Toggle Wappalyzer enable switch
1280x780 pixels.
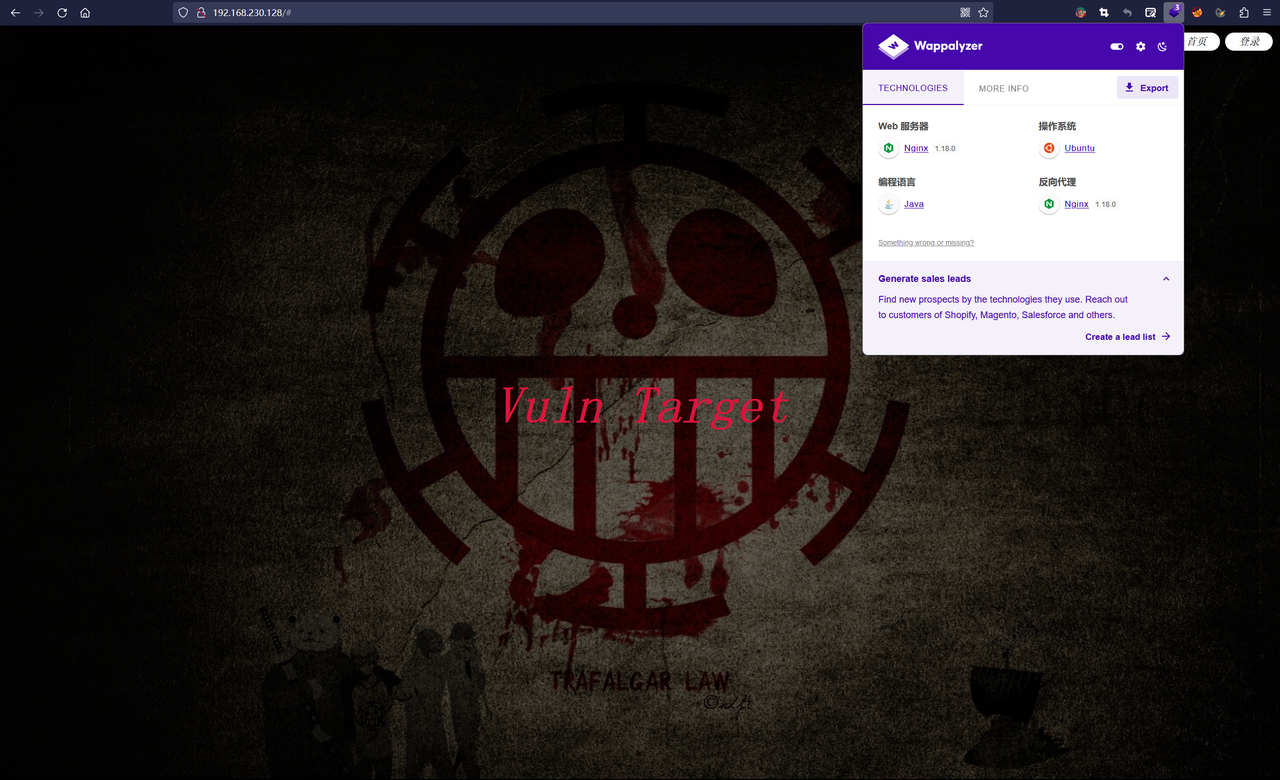(x=1117, y=47)
